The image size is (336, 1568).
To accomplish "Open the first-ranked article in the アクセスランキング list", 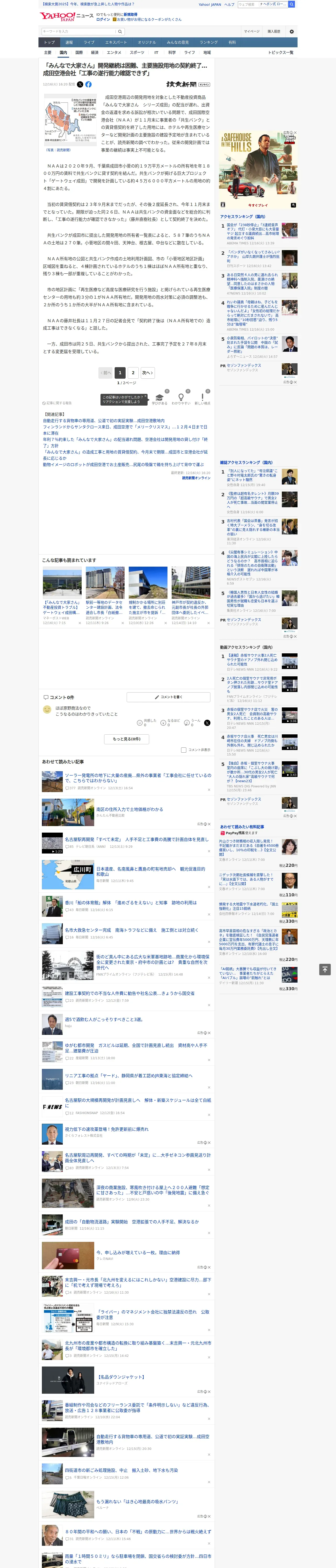I will point(253,232).
